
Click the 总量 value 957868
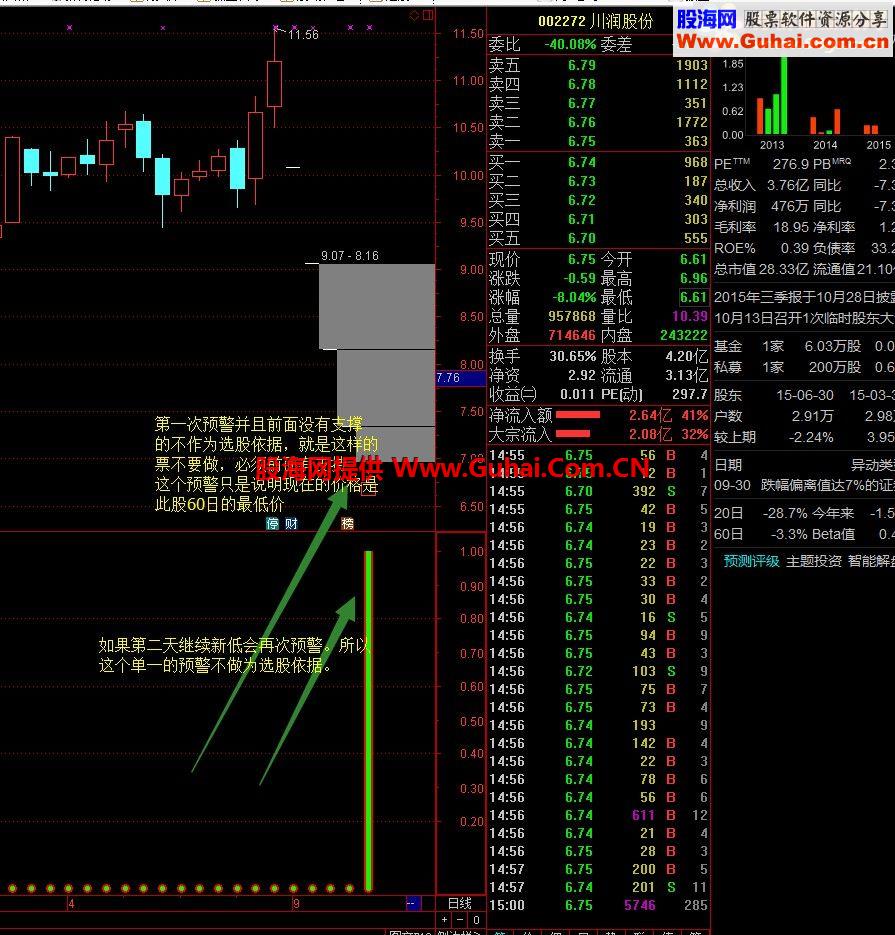[x=572, y=317]
